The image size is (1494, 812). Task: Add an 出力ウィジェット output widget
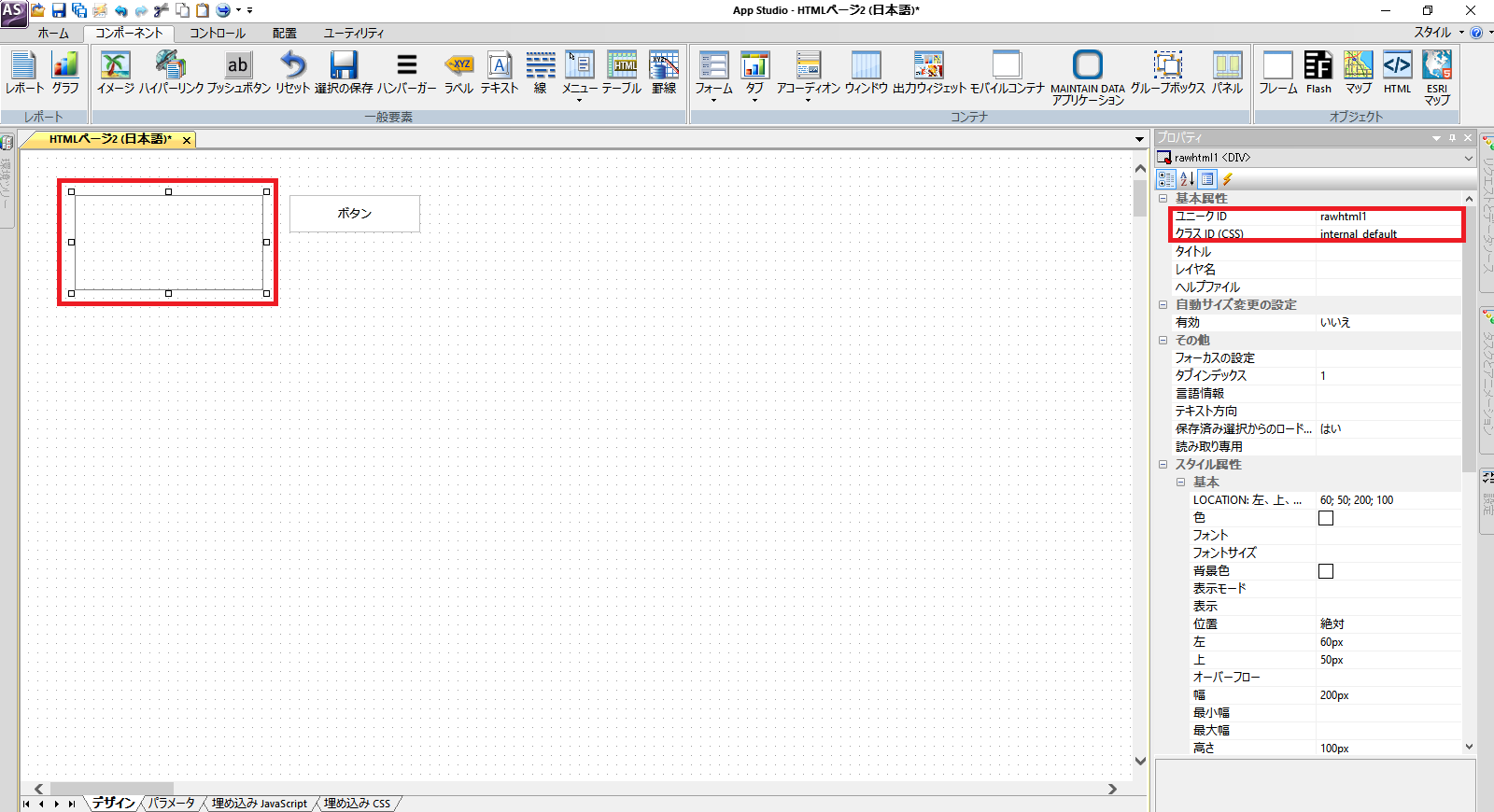pos(929,73)
